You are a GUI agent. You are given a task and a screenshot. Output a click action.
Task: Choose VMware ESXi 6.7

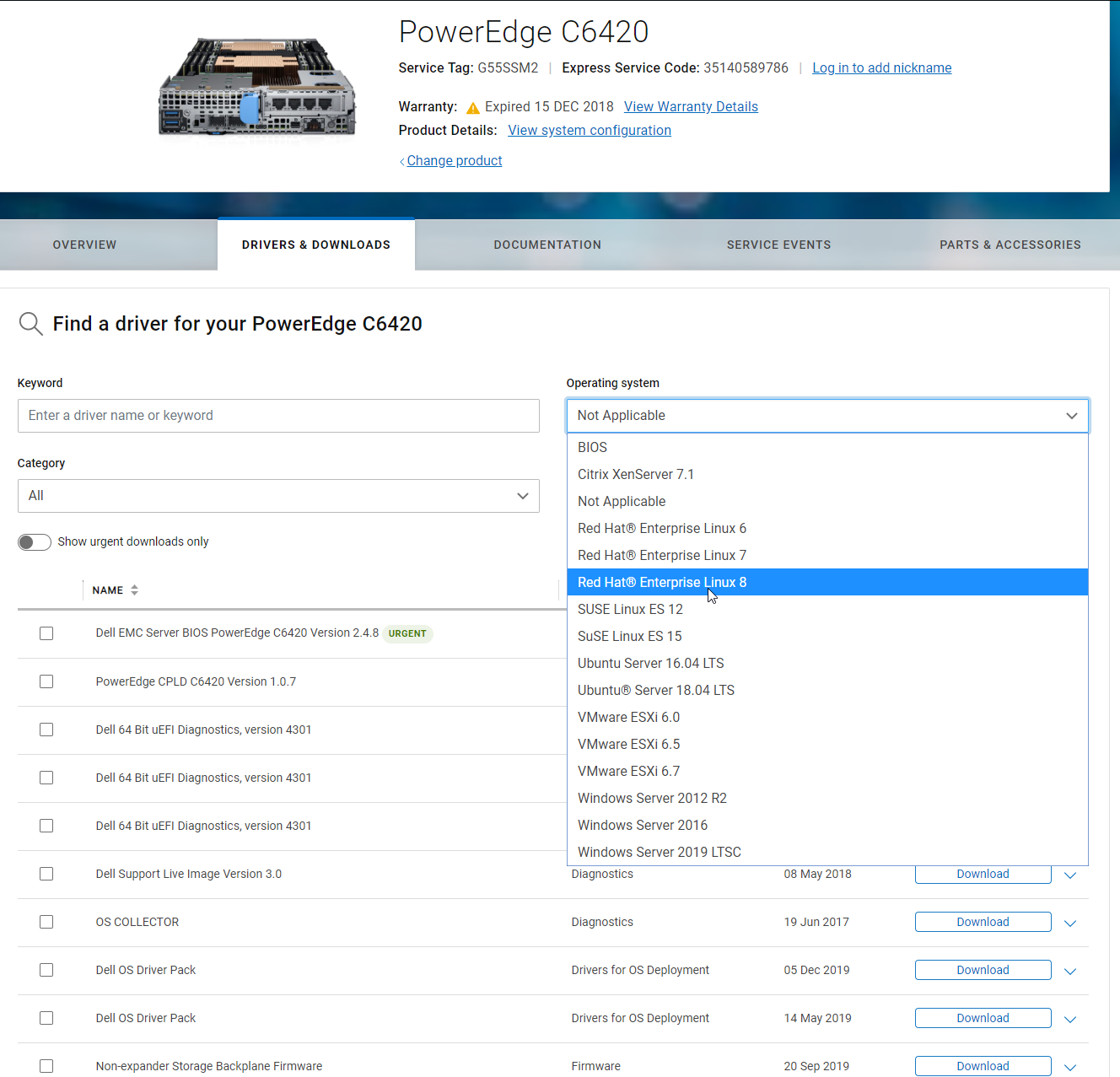[827, 771]
